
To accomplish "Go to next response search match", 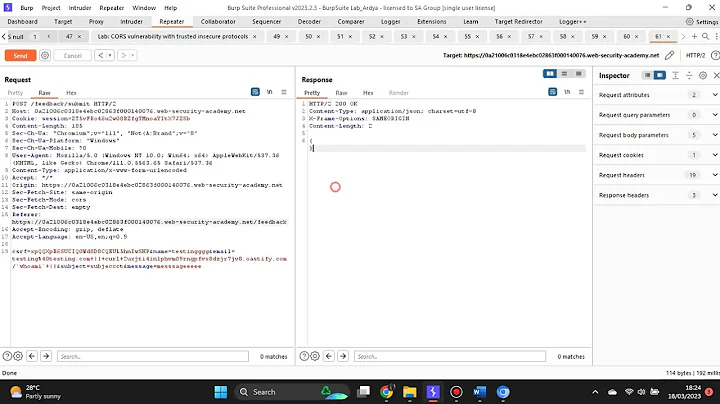I will 343,356.
